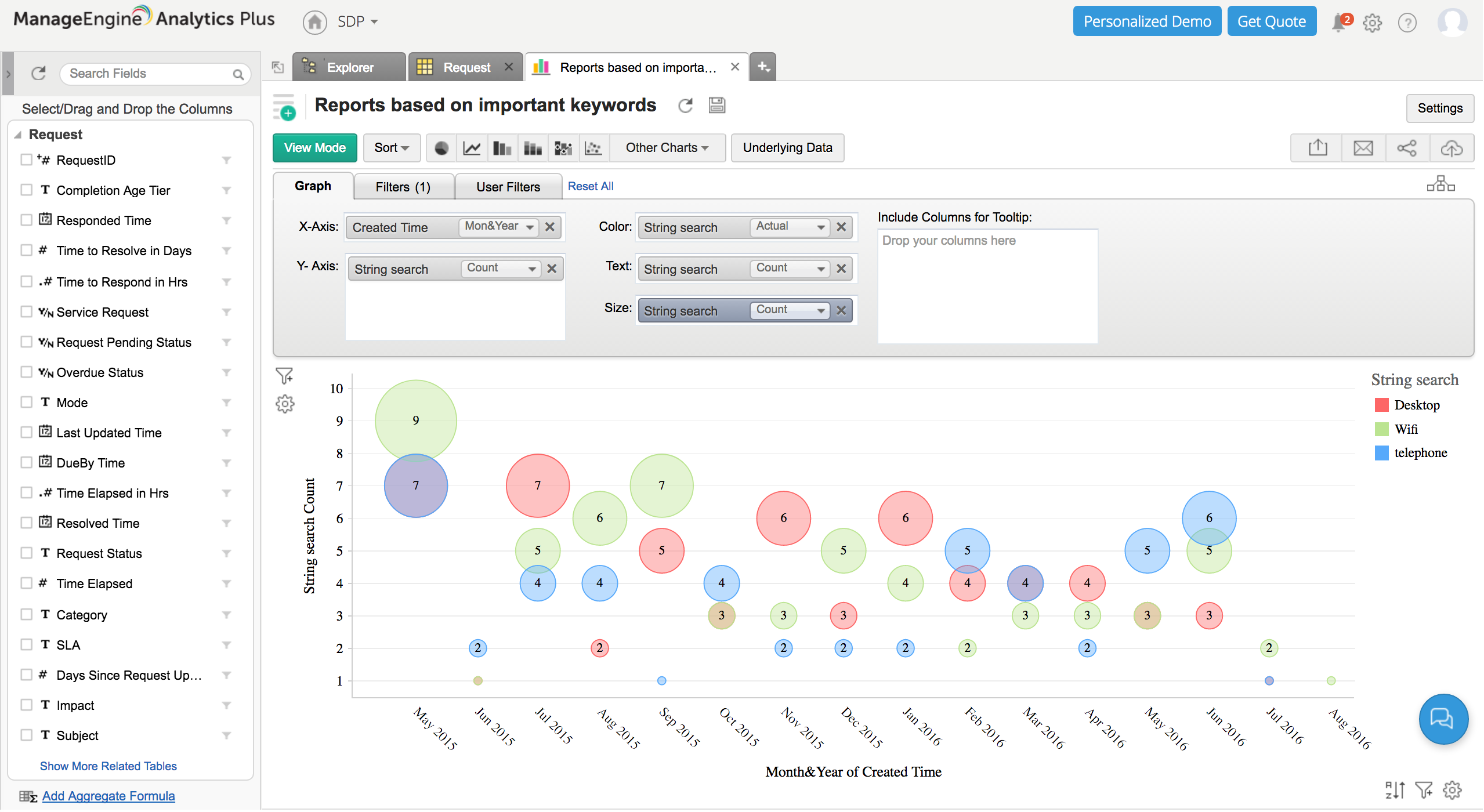Switch to the Filters (1) tab
Image resolution: width=1484 pixels, height=812 pixels.
pos(403,187)
